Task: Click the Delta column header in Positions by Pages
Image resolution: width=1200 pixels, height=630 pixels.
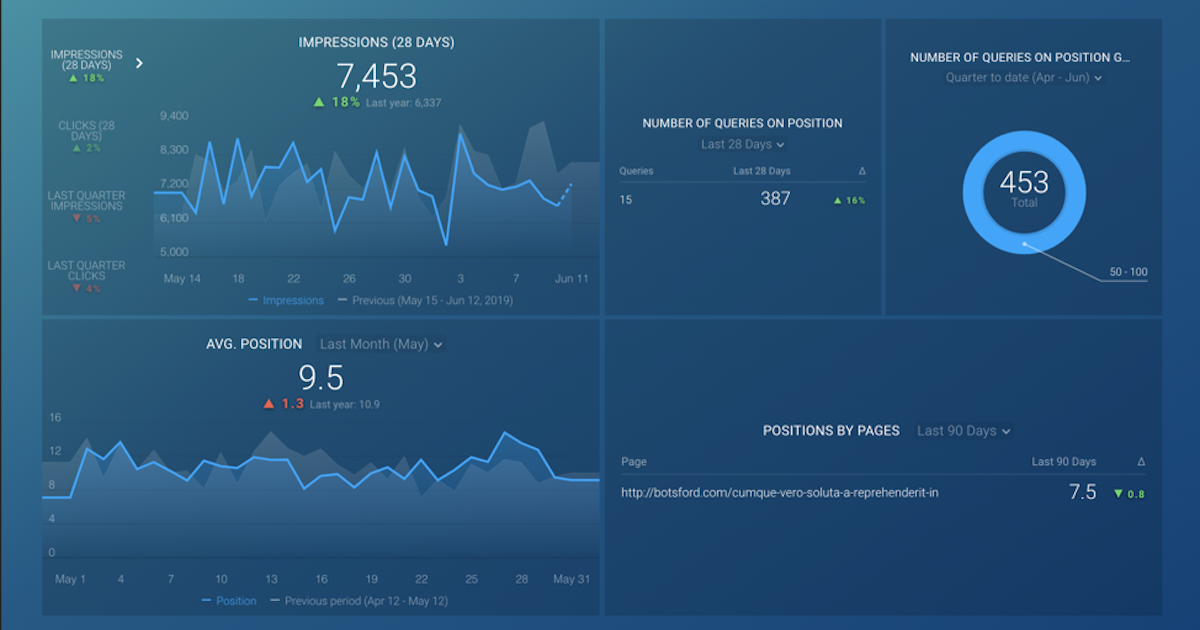Action: click(1141, 462)
